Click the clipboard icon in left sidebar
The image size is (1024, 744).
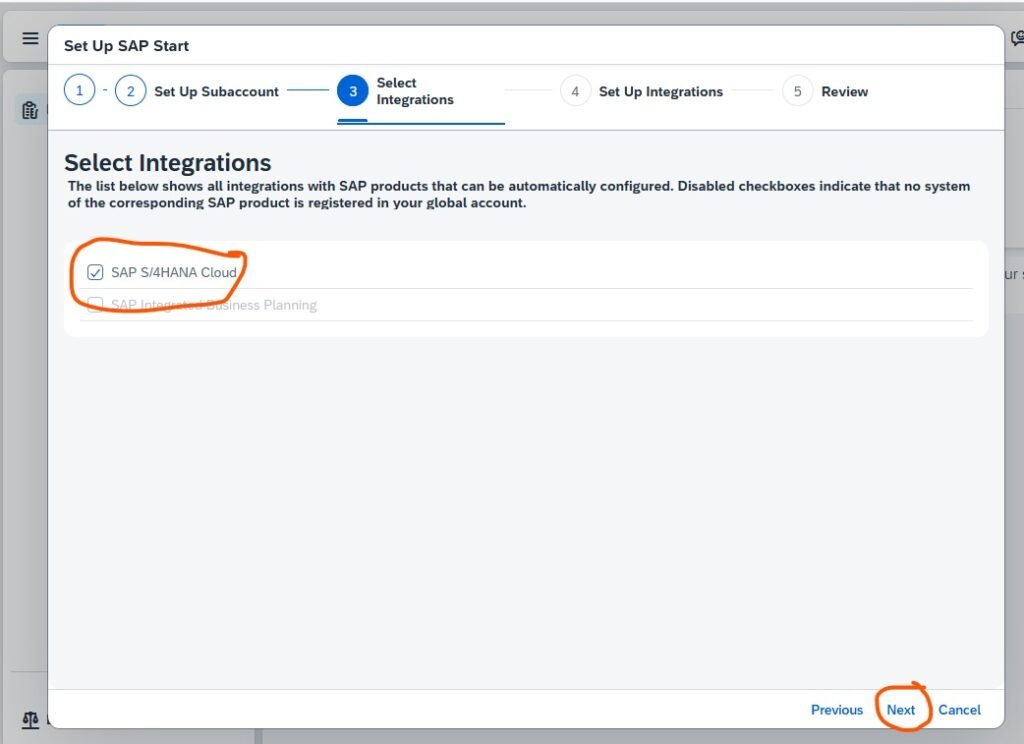pos(30,110)
